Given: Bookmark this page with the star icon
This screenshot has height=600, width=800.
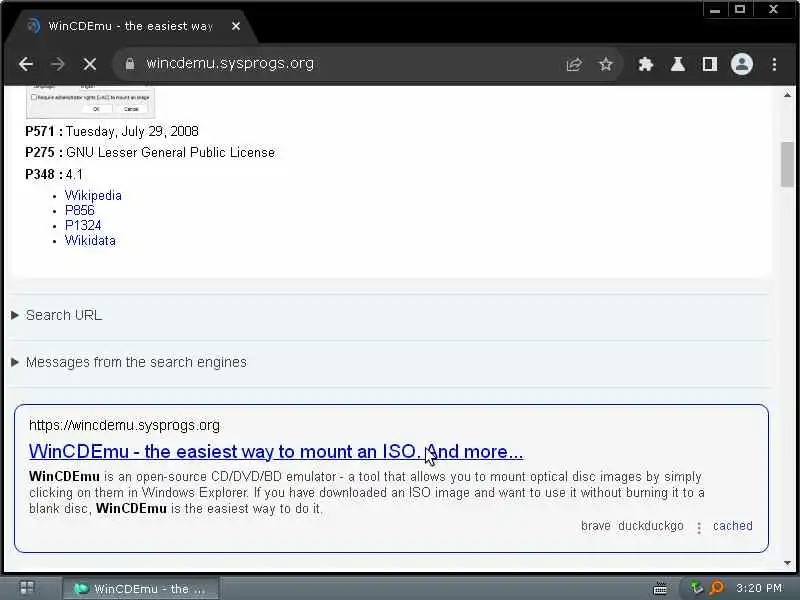Looking at the screenshot, I should pyautogui.click(x=606, y=64).
